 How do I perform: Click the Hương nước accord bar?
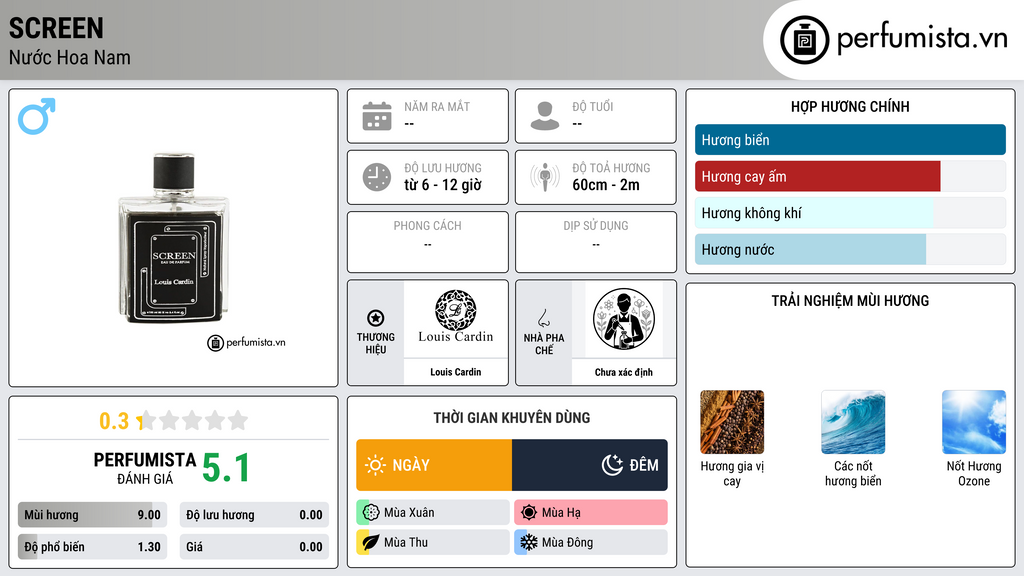pyautogui.click(x=850, y=249)
